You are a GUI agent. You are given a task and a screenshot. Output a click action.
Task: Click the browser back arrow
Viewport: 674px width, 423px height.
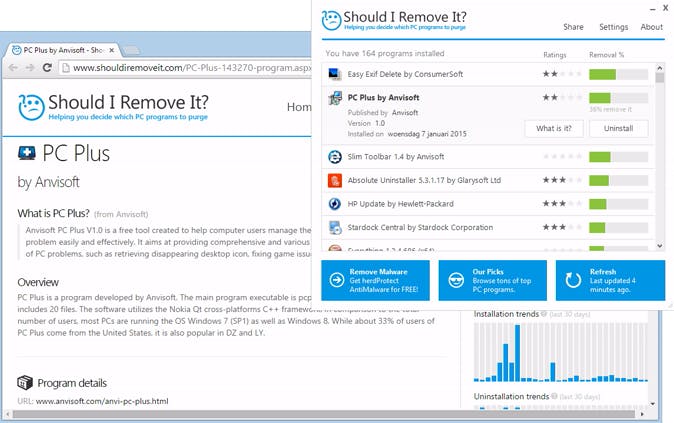click(13, 67)
